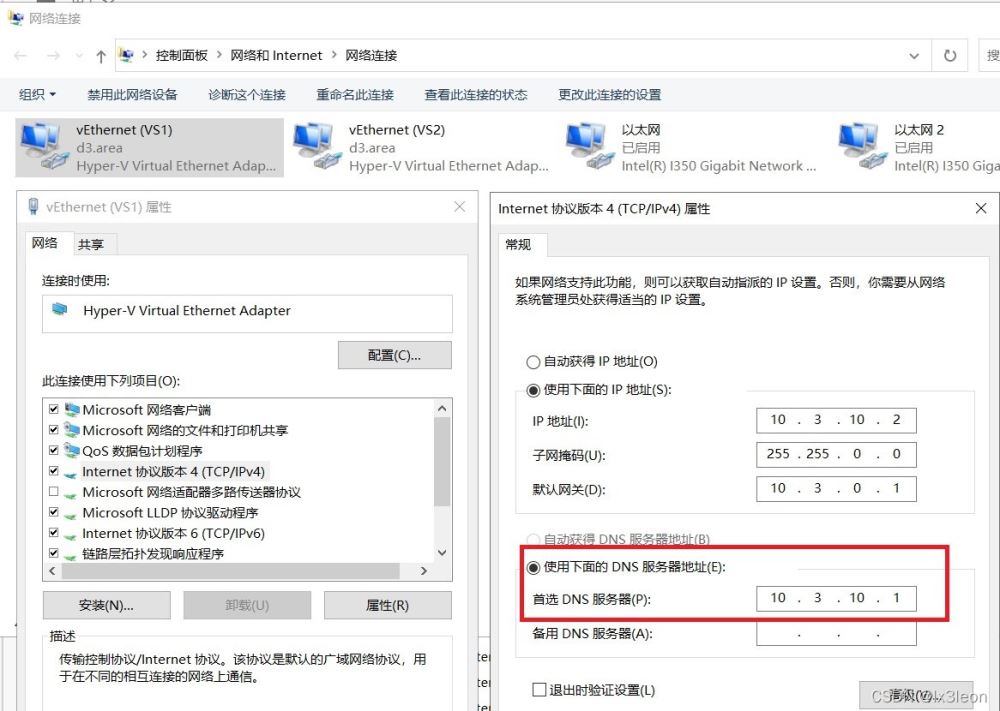
Task: Click 查看此连接的状态 in the toolbar
Action: (x=476, y=95)
